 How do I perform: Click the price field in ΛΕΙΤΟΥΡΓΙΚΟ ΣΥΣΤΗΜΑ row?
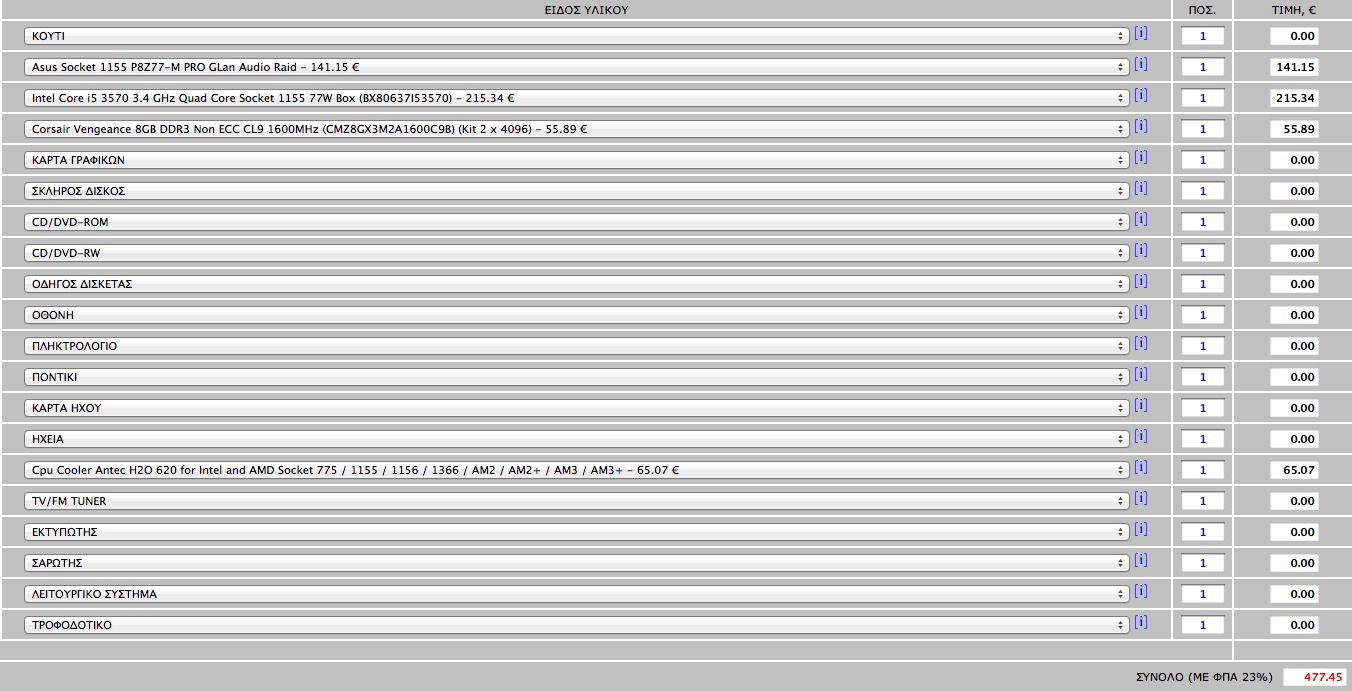(1294, 594)
